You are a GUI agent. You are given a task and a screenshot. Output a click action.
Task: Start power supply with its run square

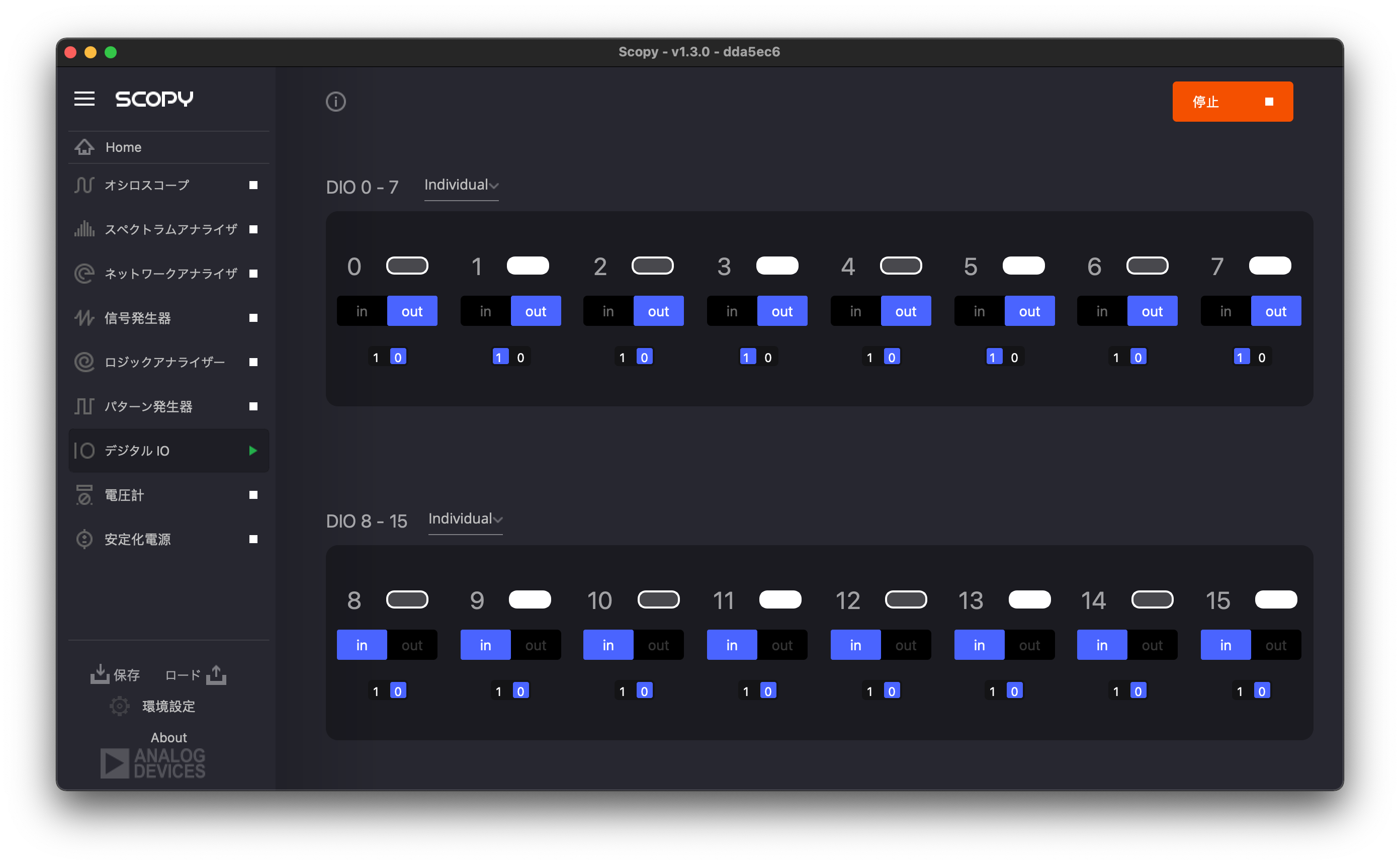coord(253,539)
